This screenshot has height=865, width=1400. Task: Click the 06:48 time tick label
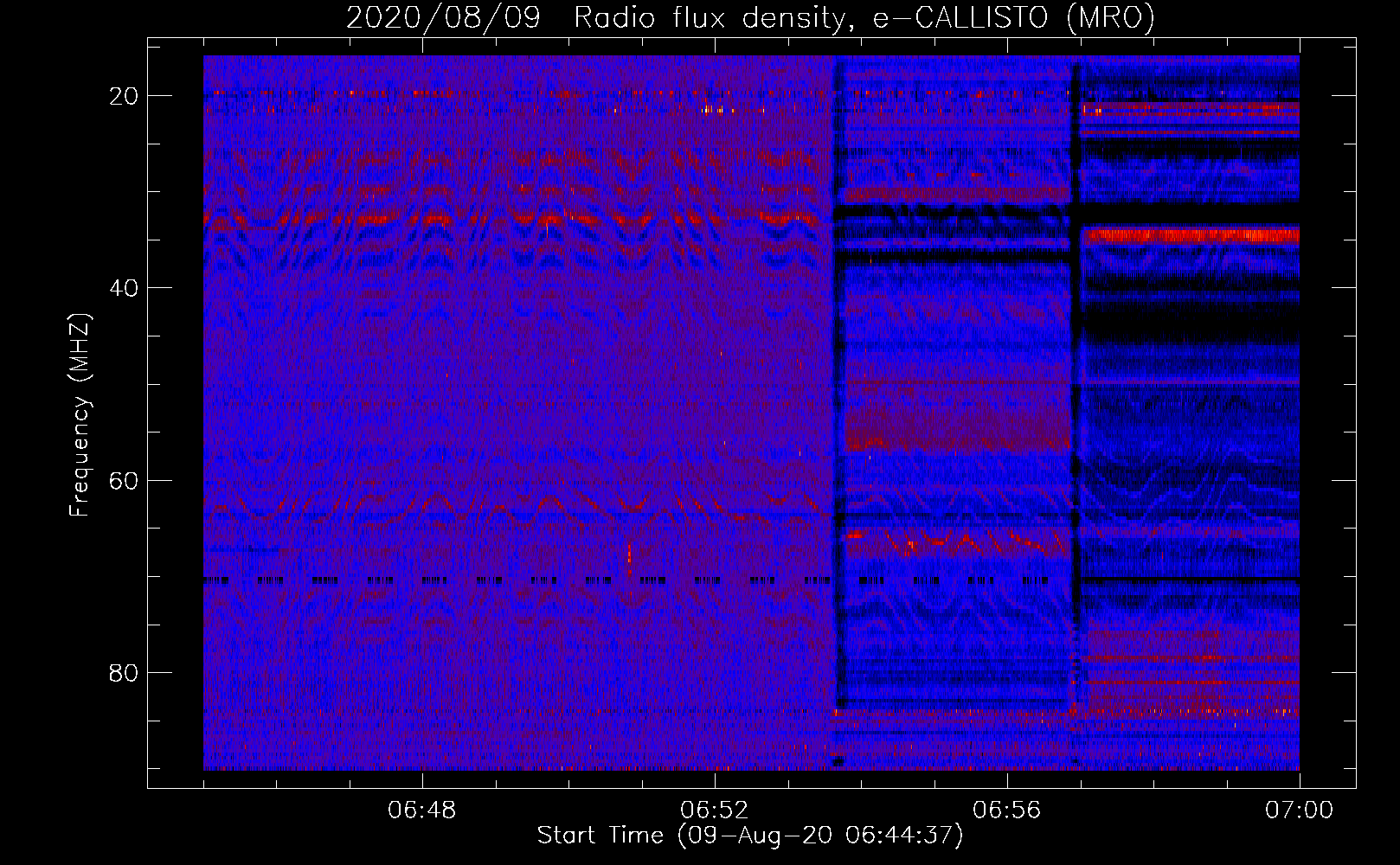point(422,811)
